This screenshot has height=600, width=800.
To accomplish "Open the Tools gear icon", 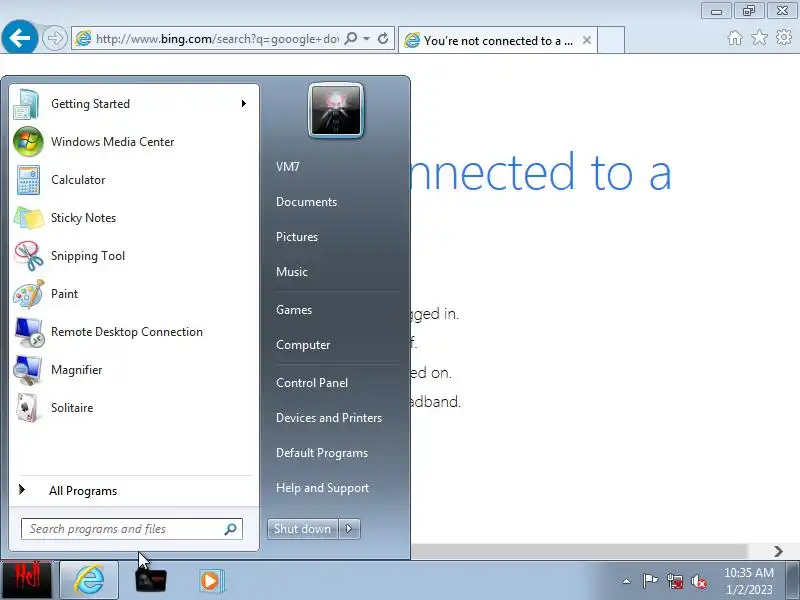I will (784, 38).
